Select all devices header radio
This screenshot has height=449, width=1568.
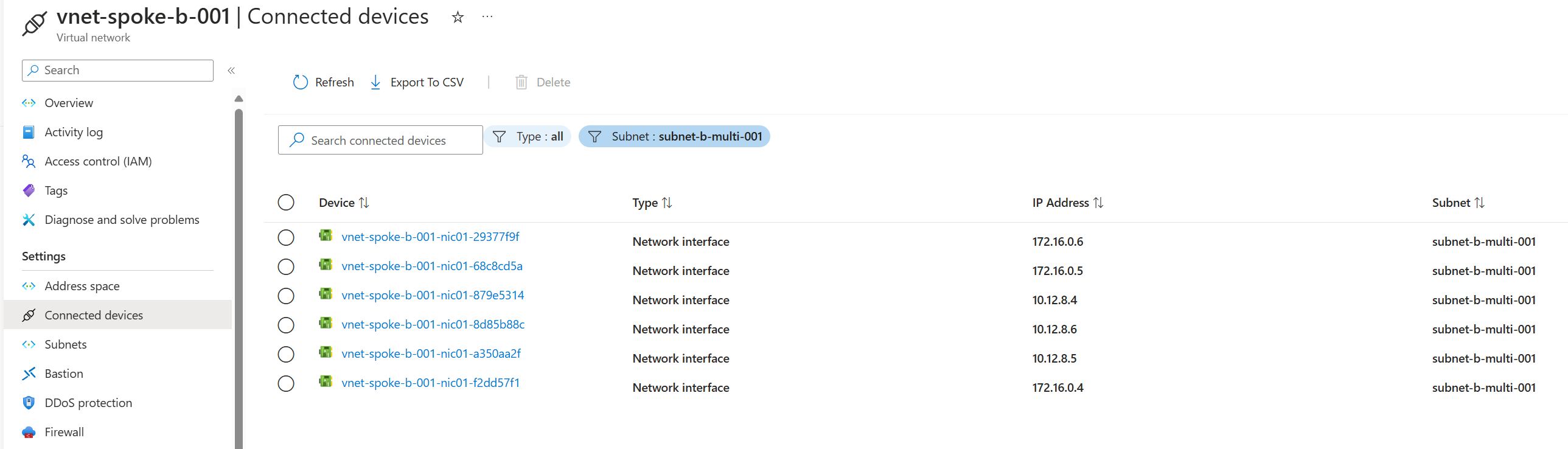pos(286,203)
